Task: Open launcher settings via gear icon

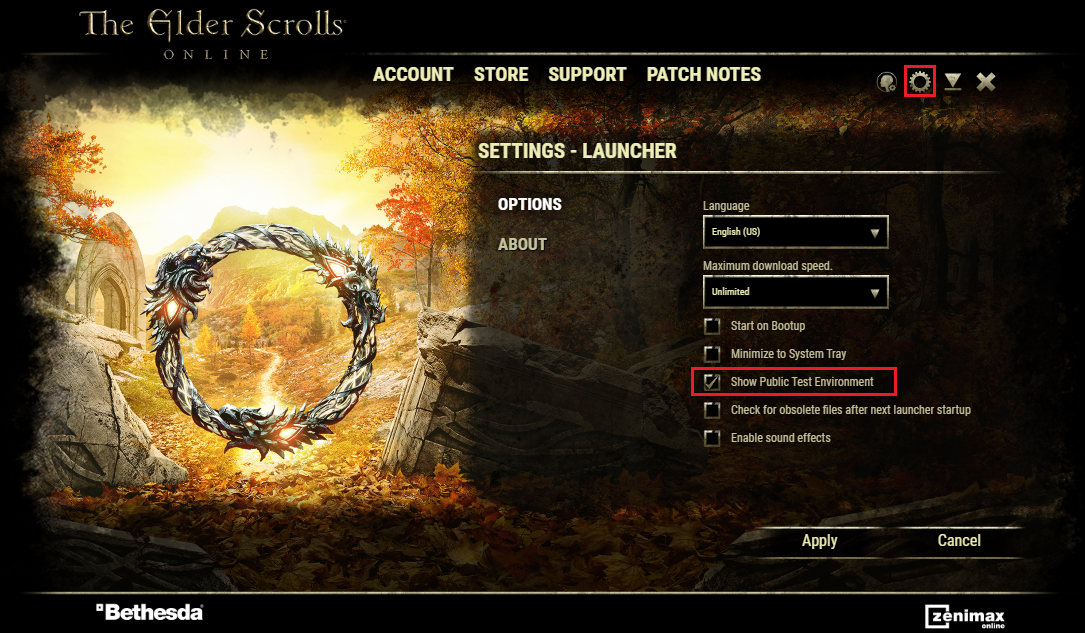Action: (x=920, y=82)
